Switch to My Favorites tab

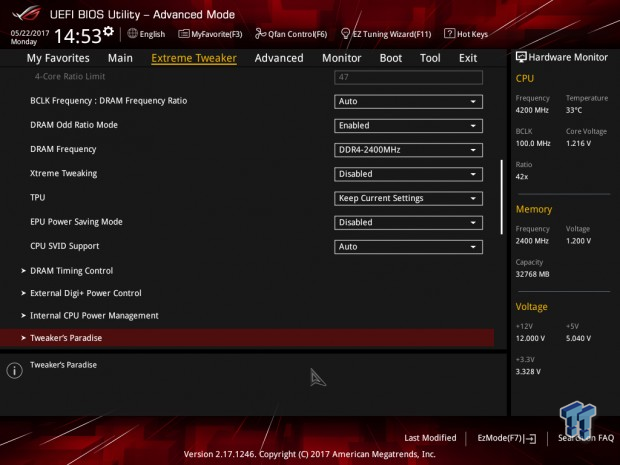point(58,58)
